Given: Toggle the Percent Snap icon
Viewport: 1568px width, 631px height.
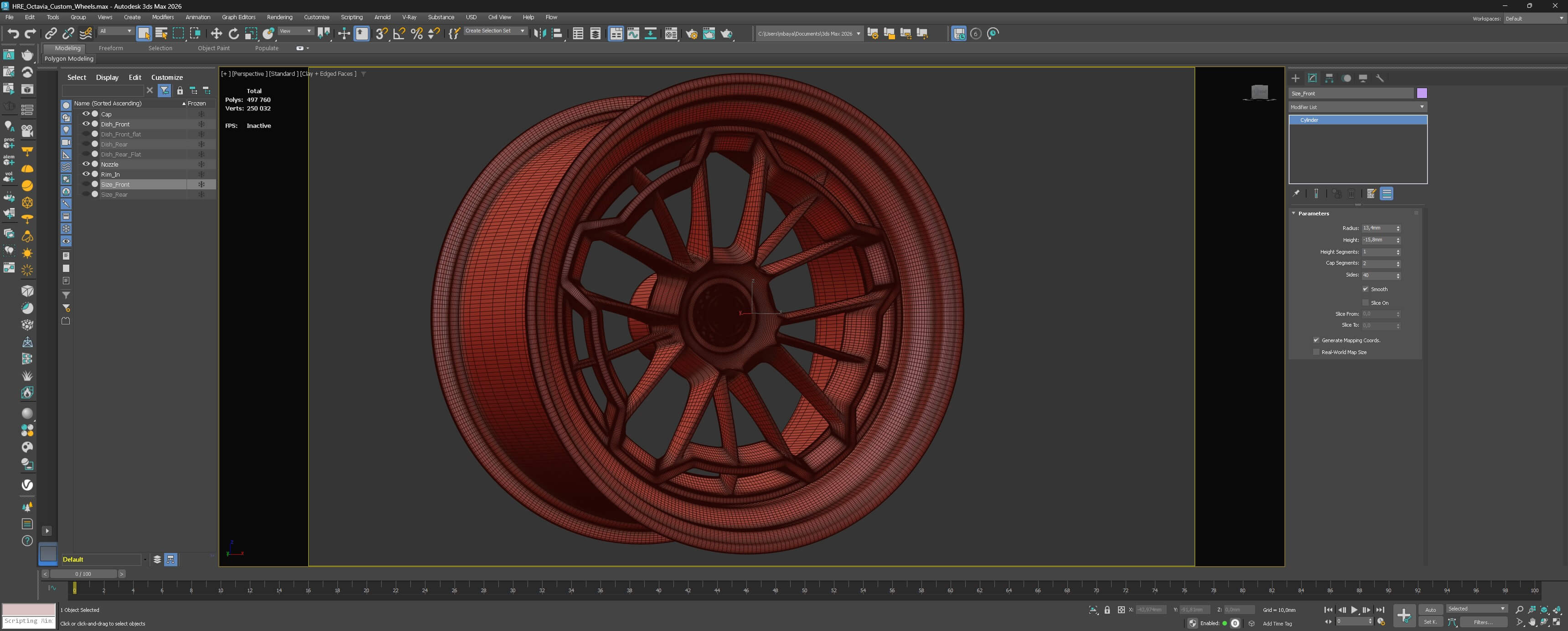Looking at the screenshot, I should [417, 33].
